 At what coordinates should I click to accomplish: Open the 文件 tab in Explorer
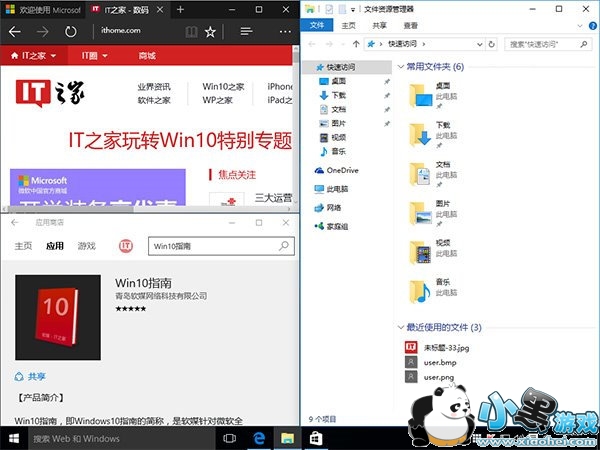[x=317, y=25]
